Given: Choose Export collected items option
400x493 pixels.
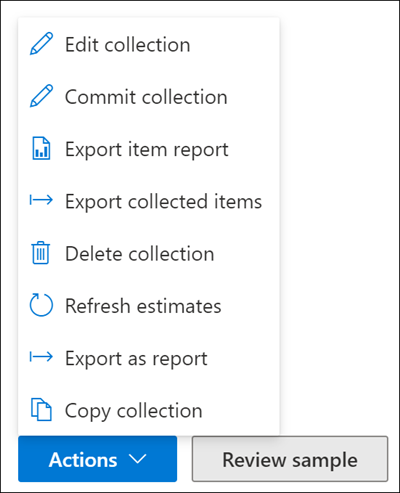Looking at the screenshot, I should pos(149,201).
